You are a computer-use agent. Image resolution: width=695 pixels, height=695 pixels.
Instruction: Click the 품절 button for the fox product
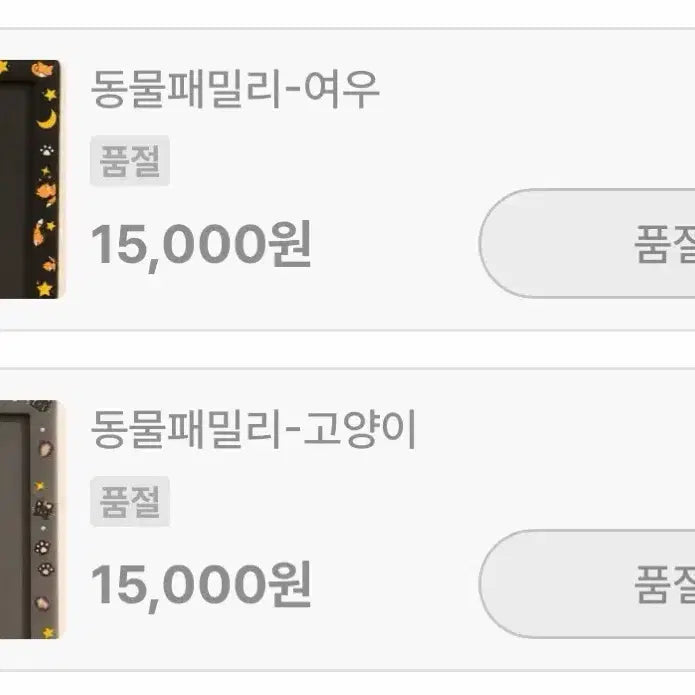pos(587,243)
